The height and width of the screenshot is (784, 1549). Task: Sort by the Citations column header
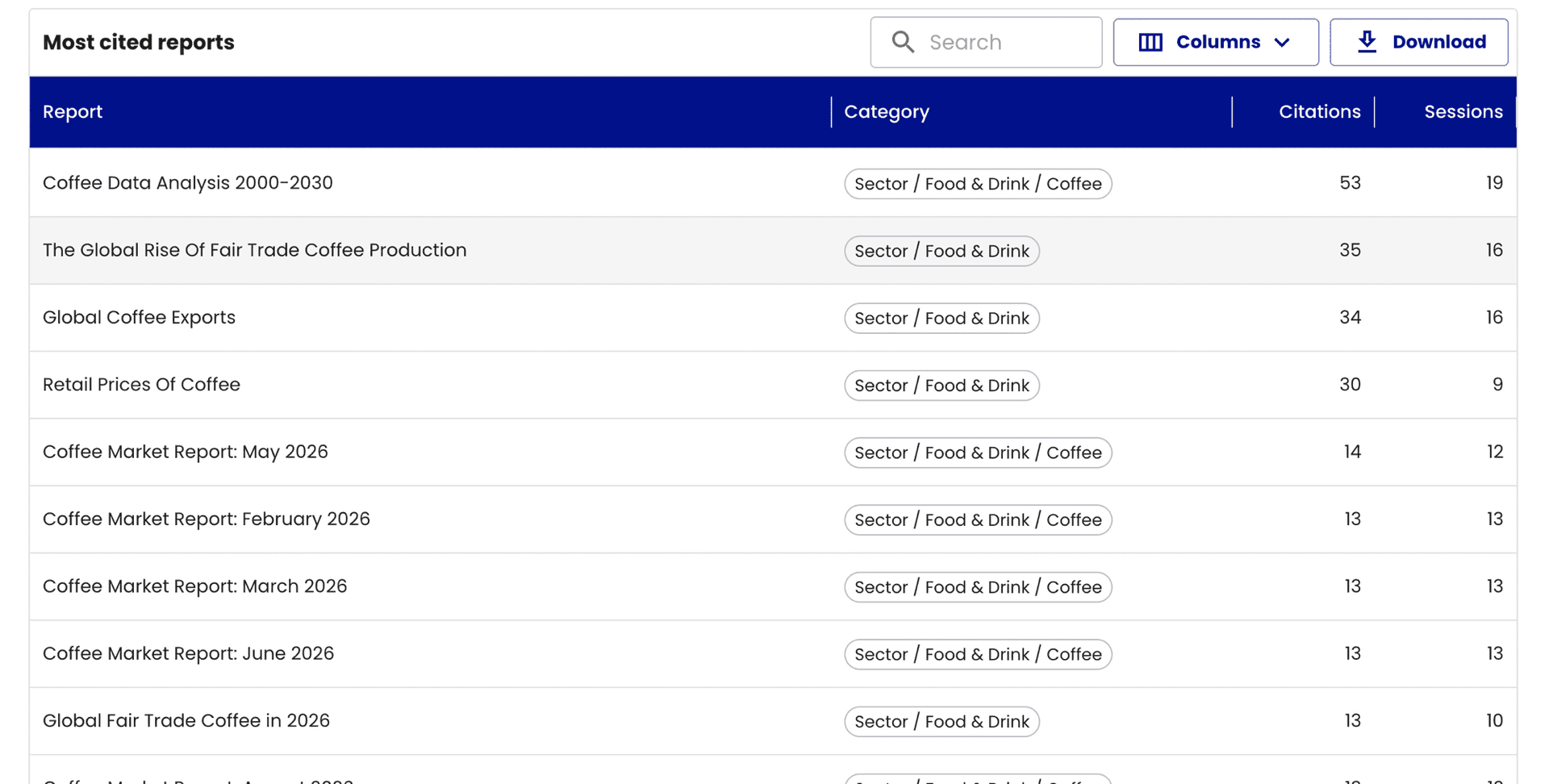(x=1319, y=112)
